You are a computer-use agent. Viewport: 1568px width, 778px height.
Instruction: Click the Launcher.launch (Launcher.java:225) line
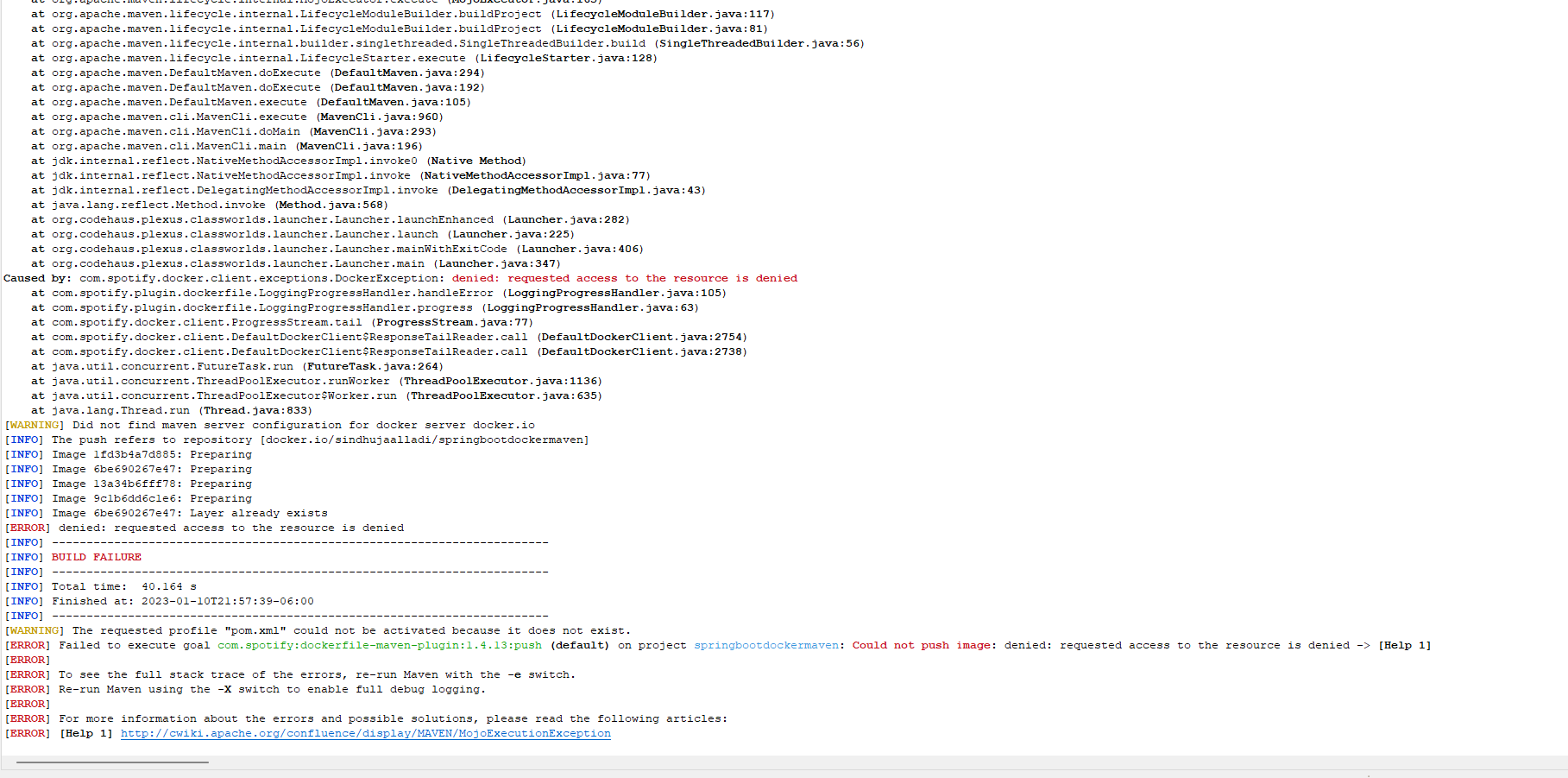[x=303, y=234]
